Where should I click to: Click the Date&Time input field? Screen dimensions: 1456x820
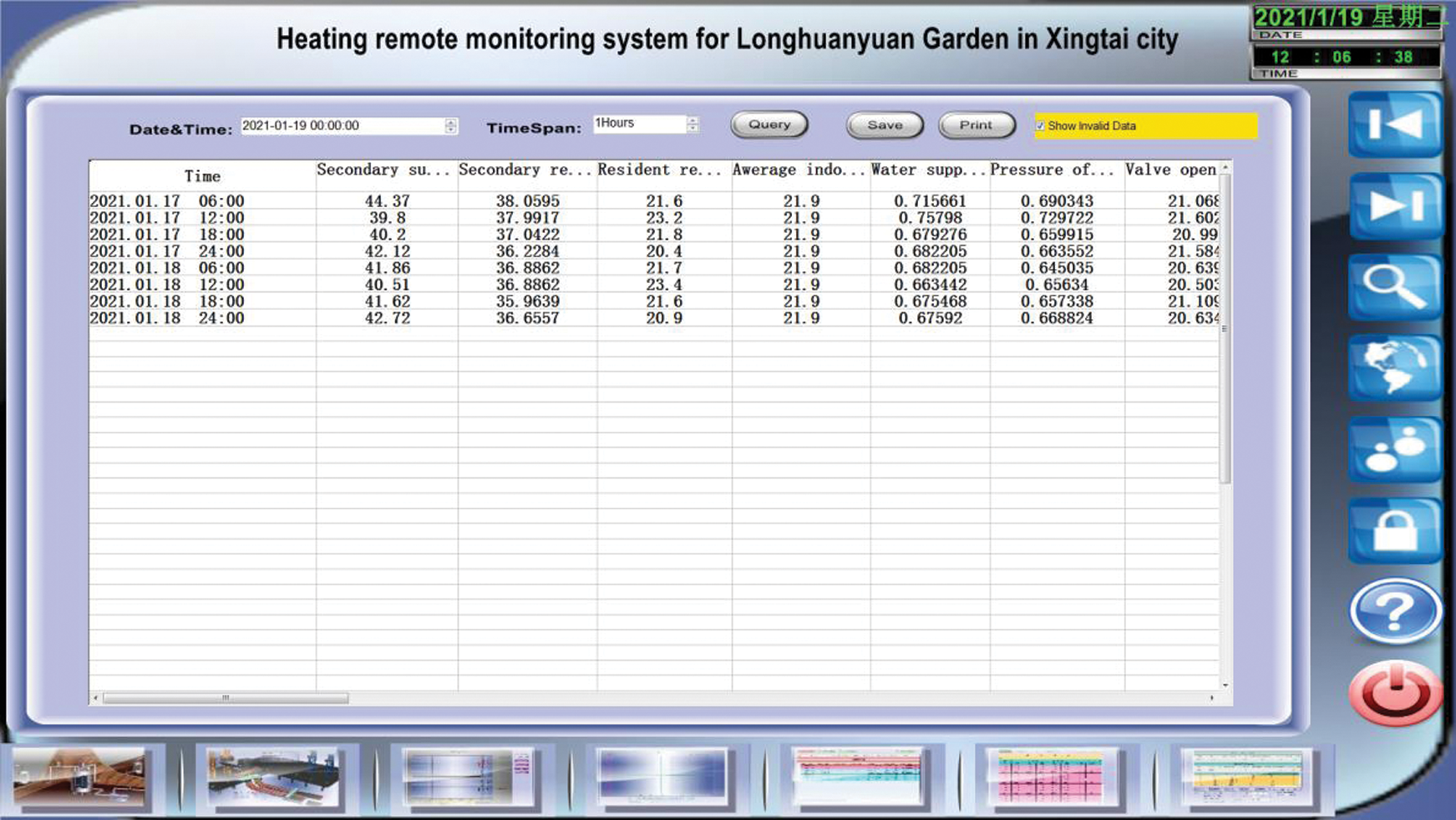pos(342,126)
